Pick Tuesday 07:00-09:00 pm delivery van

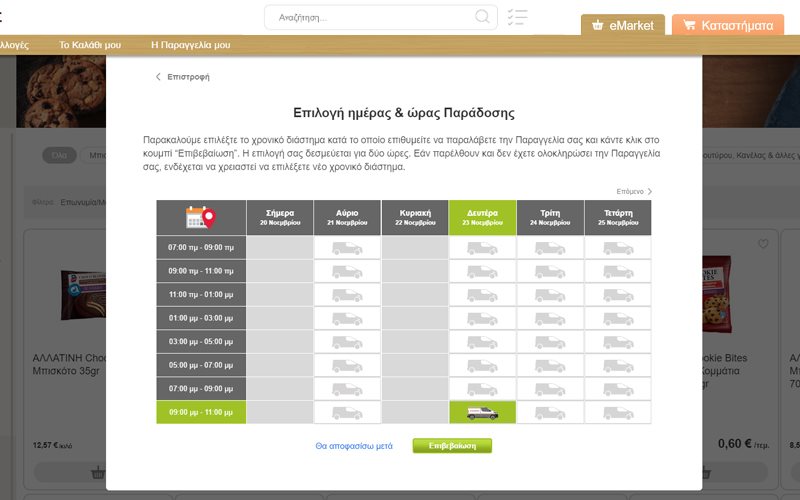(x=550, y=389)
